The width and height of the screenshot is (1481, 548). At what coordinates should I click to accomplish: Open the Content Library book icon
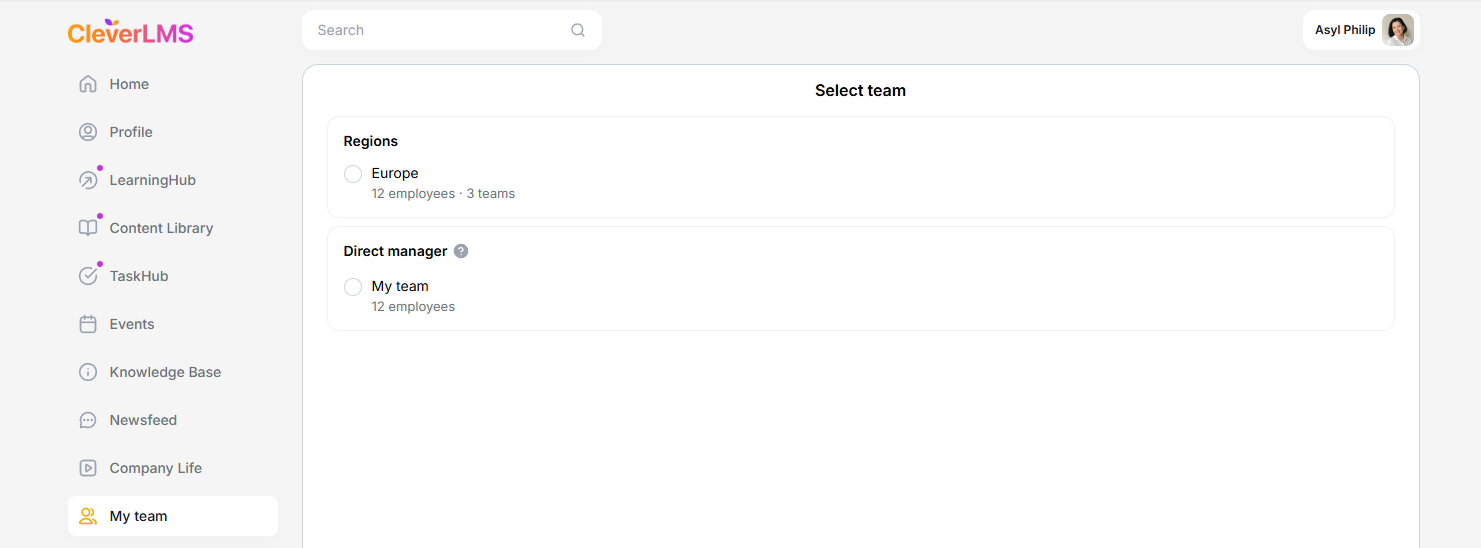pyautogui.click(x=88, y=228)
